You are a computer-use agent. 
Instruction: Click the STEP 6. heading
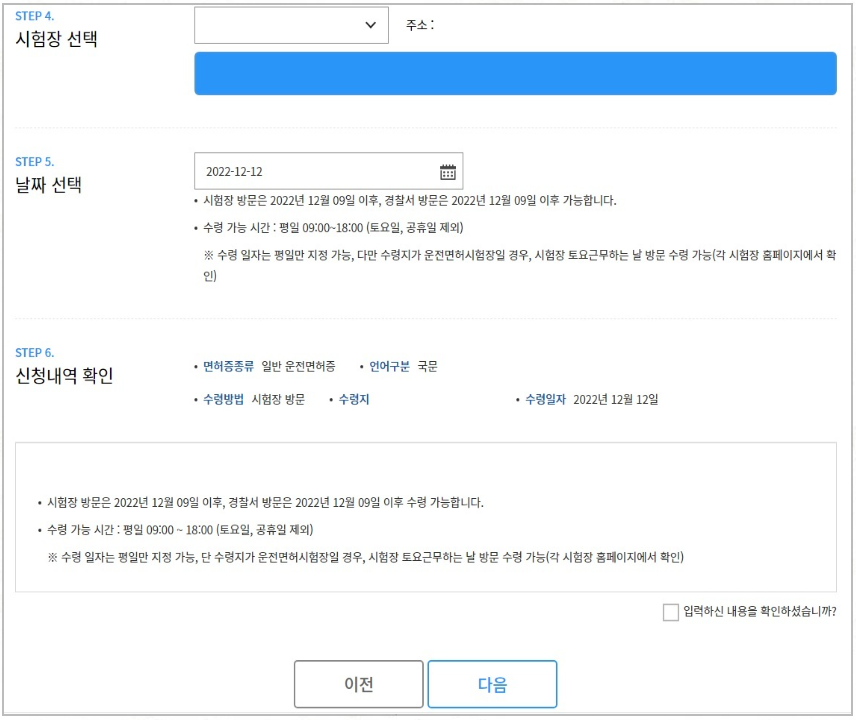(x=34, y=353)
